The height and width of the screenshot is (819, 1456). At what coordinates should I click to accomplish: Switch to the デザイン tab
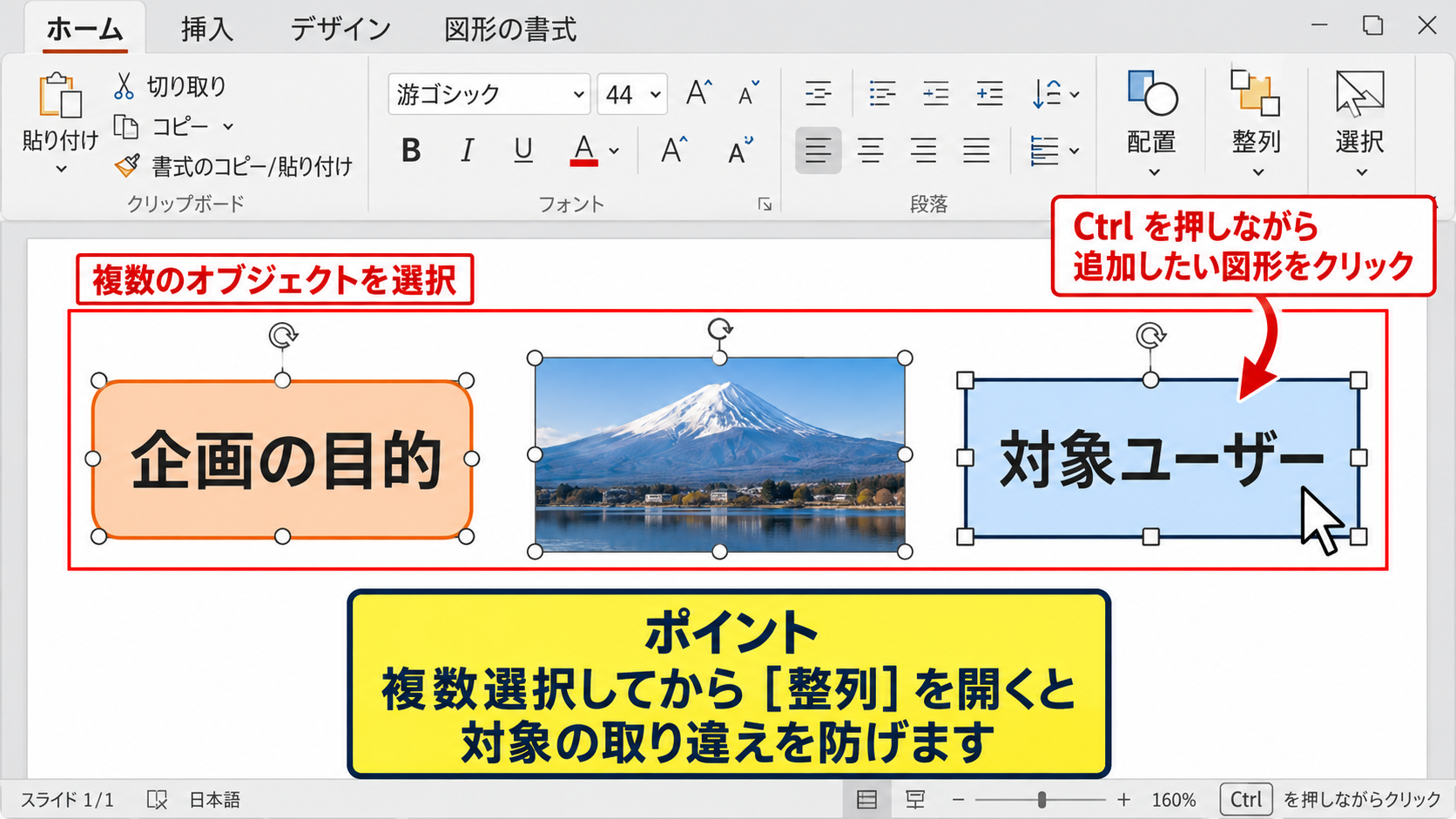340,29
